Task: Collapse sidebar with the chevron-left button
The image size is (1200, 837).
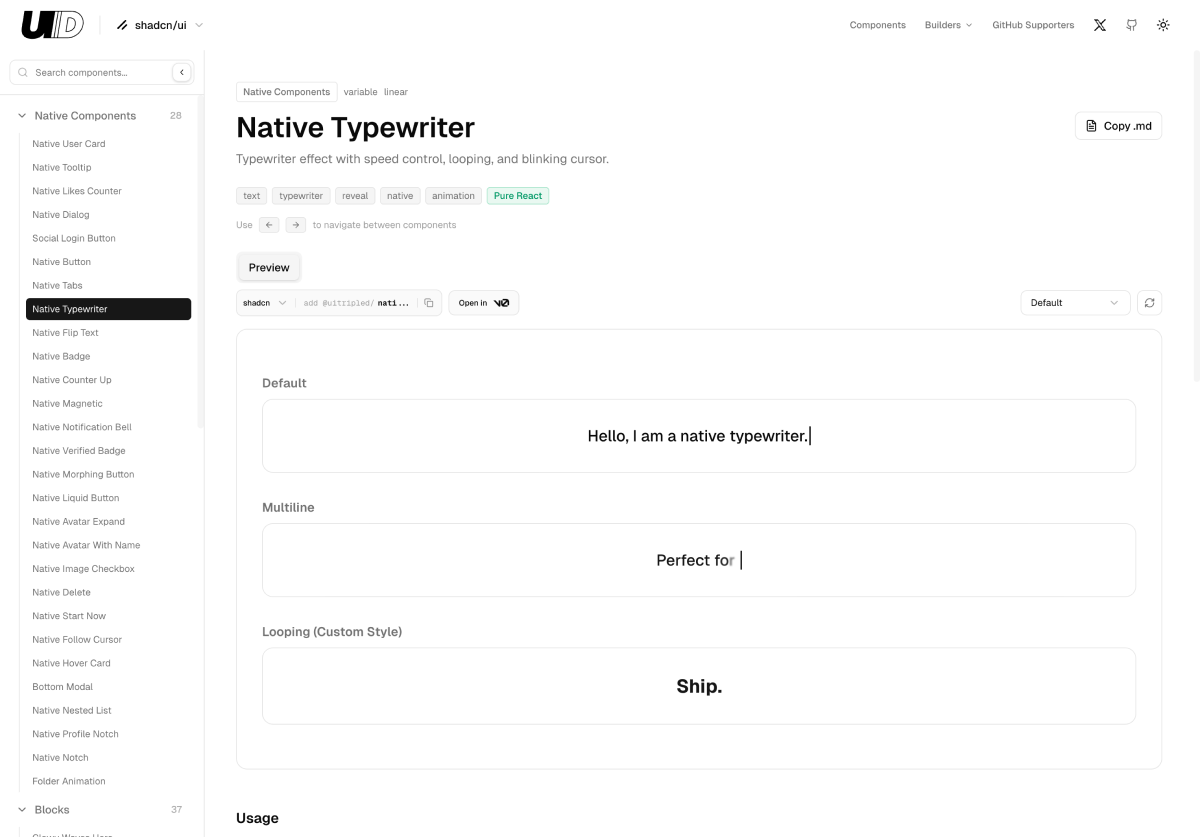Action: coord(181,72)
